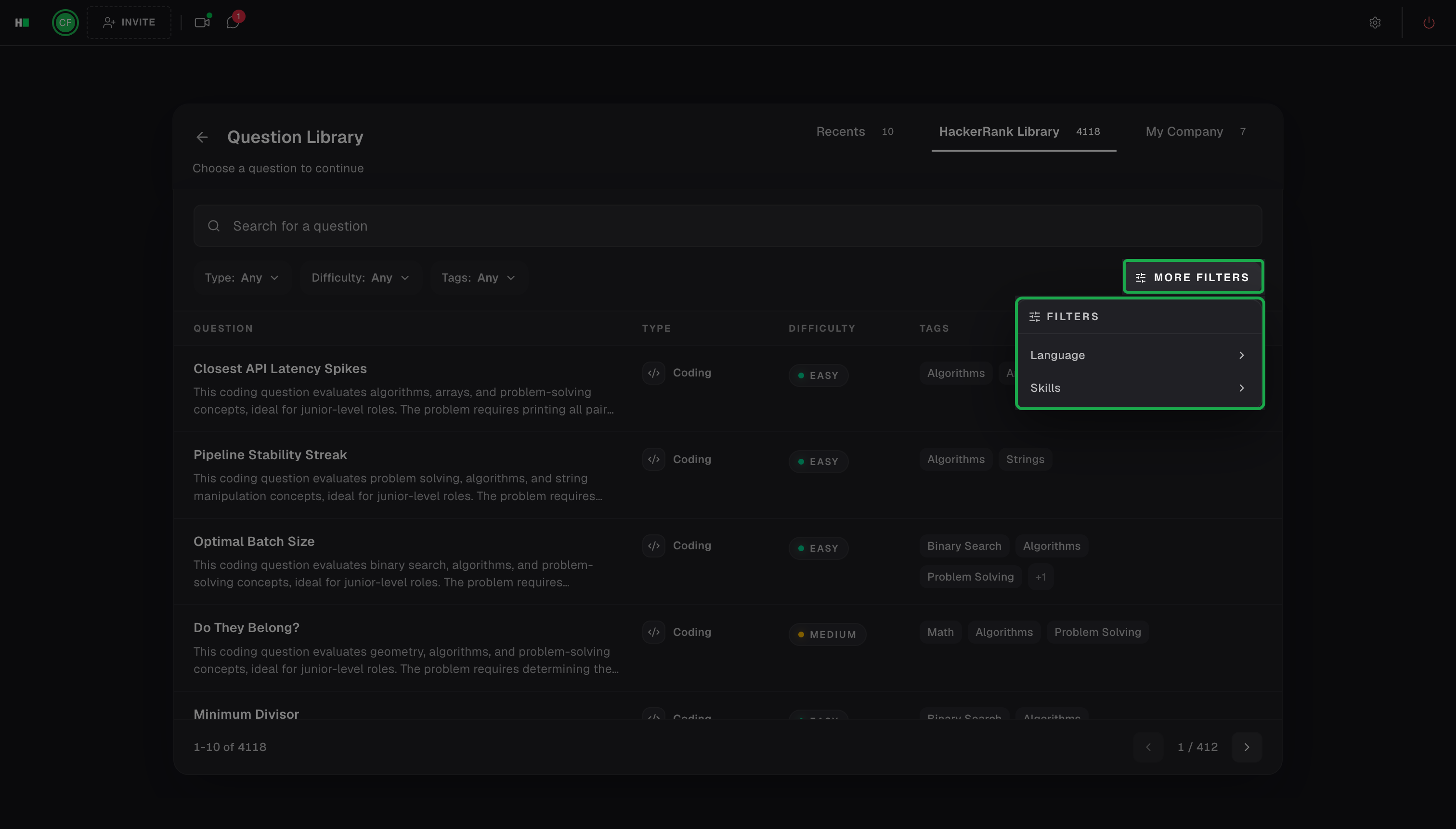1456x829 pixels.
Task: Open the settings gear icon
Action: (1375, 23)
